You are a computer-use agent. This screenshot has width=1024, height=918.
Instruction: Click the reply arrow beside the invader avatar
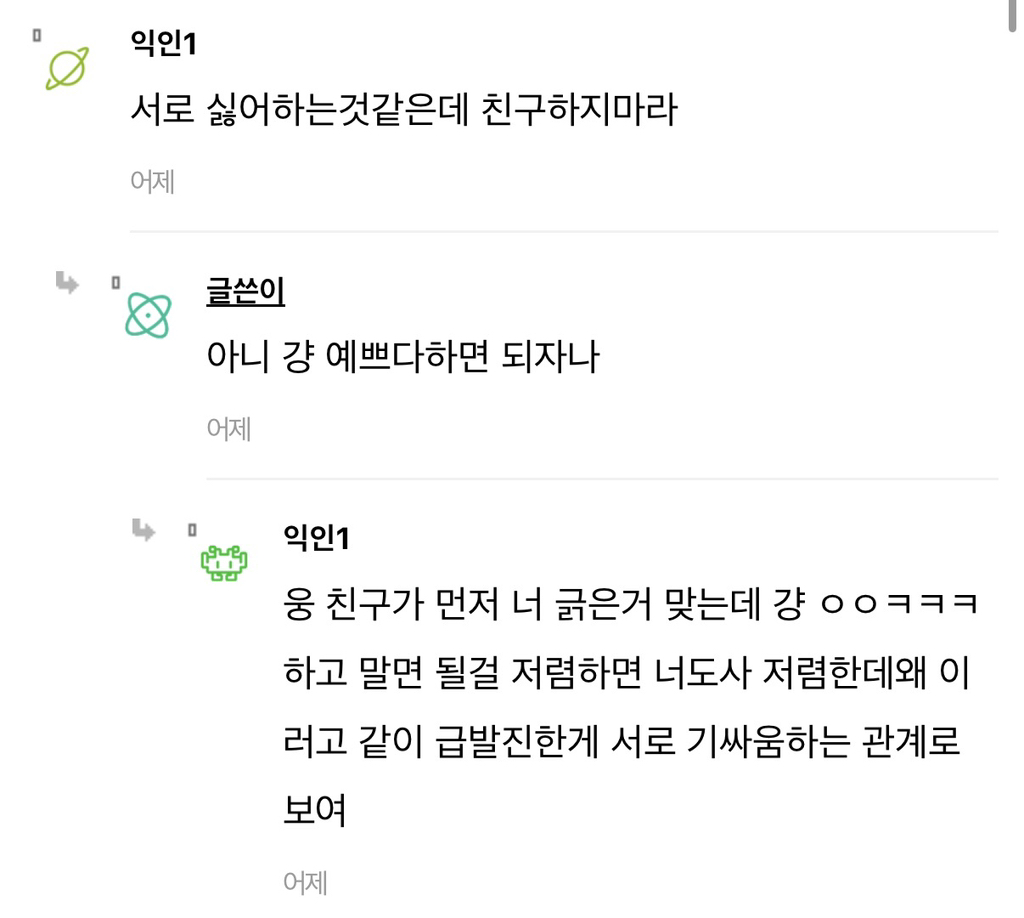point(143,530)
